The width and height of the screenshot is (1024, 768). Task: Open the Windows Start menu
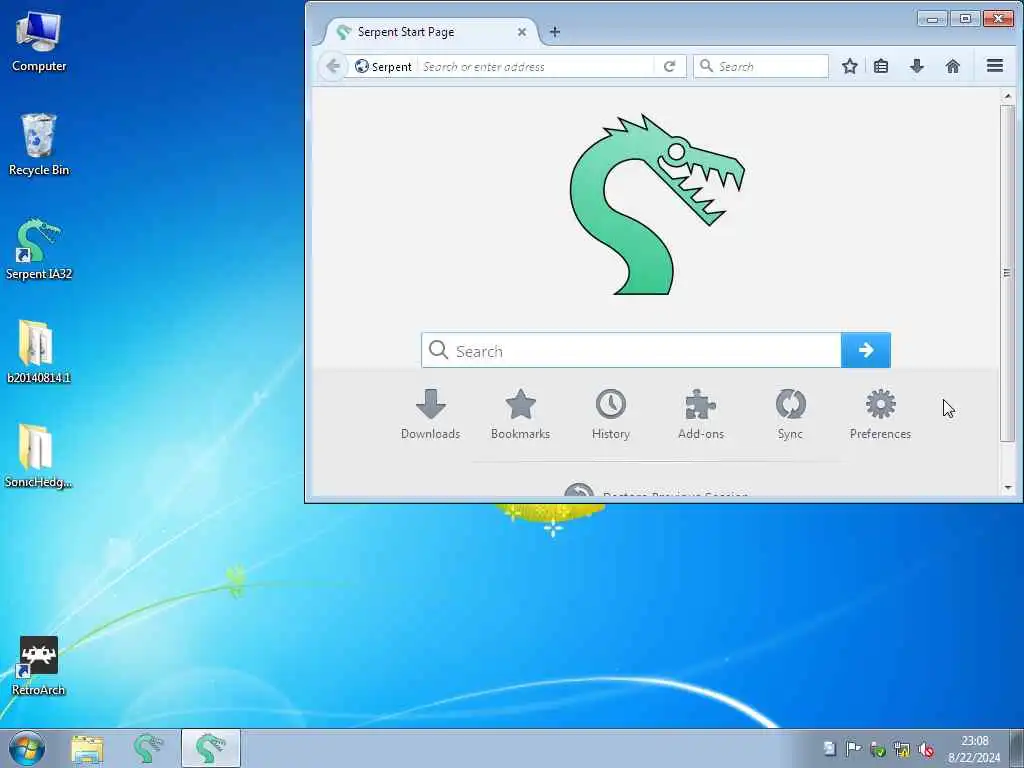(27, 748)
